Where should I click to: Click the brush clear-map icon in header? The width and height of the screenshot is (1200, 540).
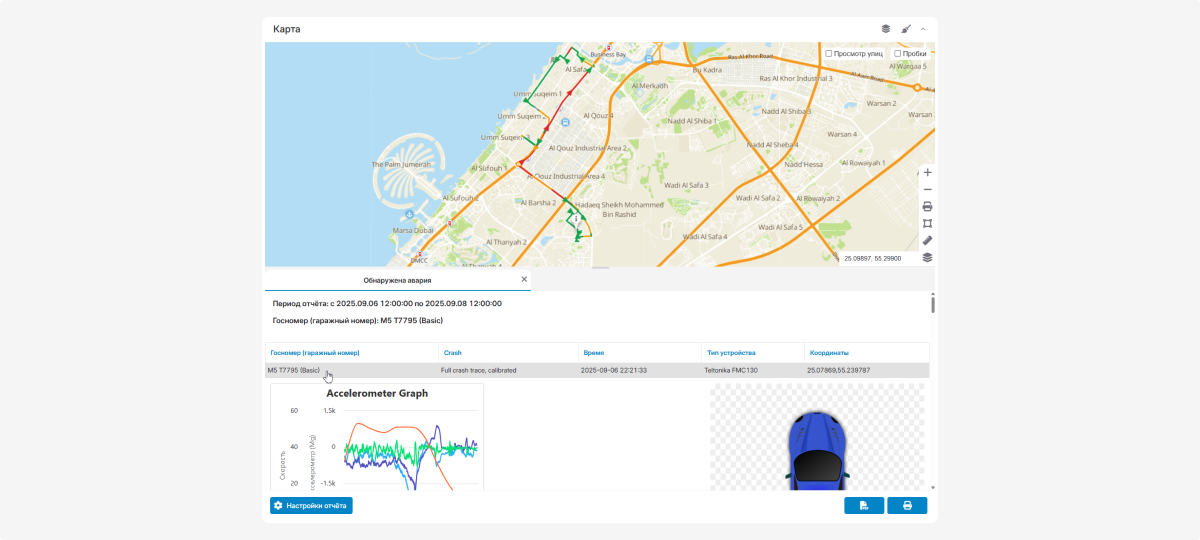click(906, 29)
